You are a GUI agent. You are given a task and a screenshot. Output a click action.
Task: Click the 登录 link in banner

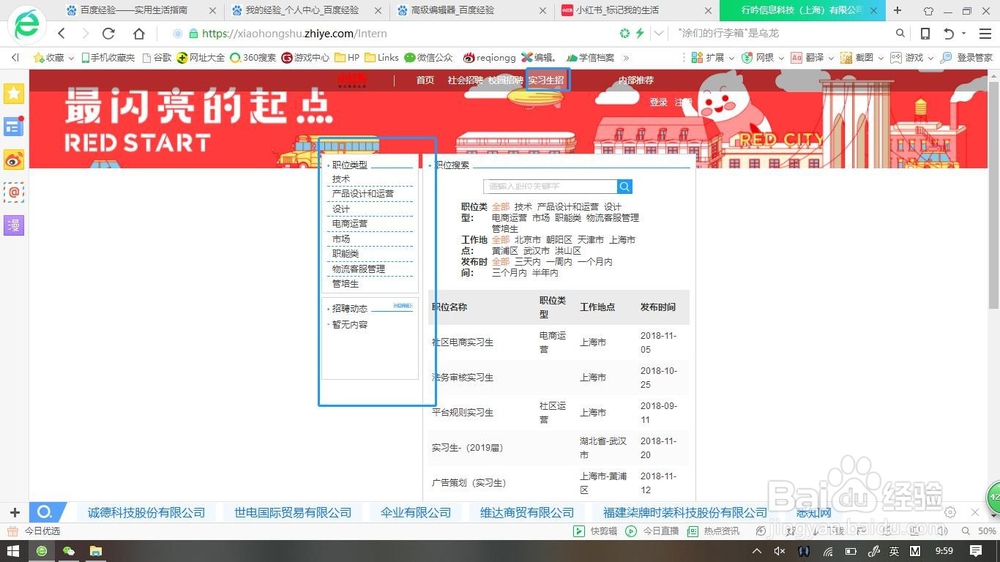(x=658, y=102)
